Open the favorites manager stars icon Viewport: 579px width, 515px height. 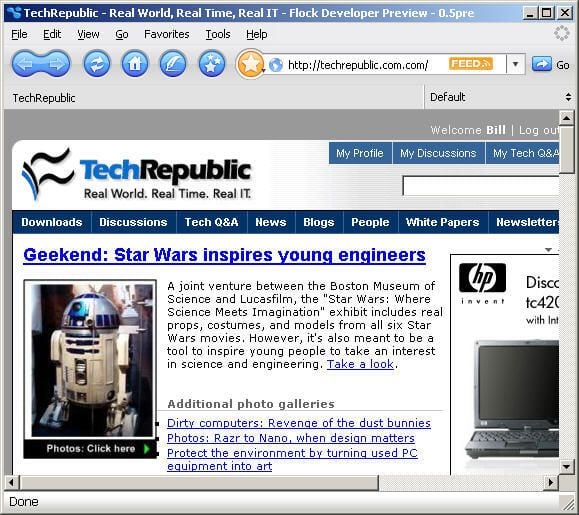(212, 64)
